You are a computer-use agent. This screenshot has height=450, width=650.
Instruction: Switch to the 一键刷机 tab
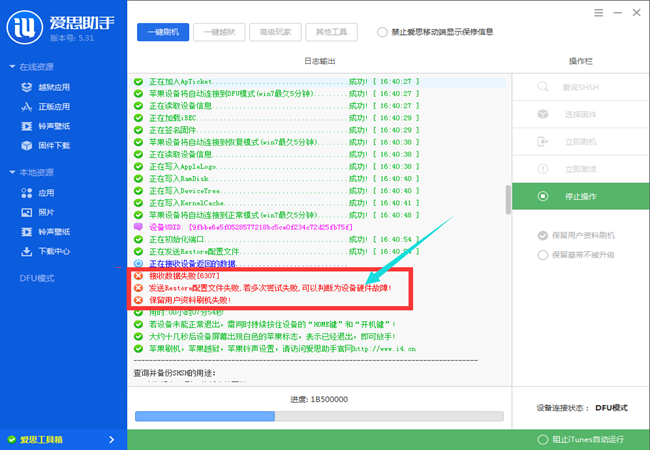(x=163, y=32)
